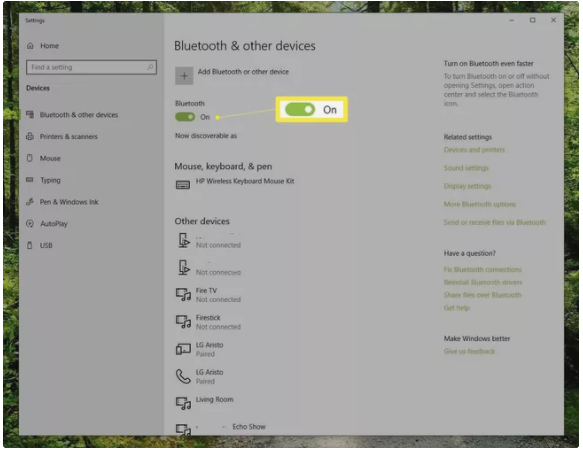Open Fix Bluetooth connections help link

pos(483,270)
